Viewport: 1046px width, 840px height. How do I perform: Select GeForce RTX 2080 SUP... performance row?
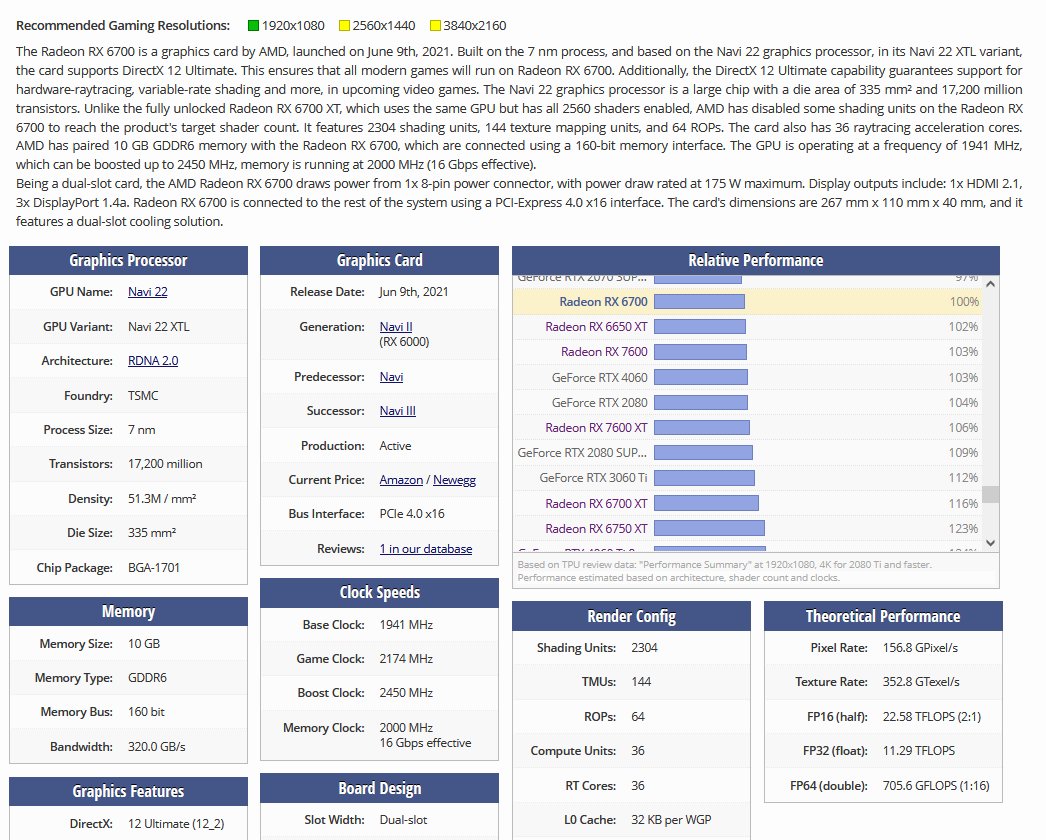(x=747, y=452)
